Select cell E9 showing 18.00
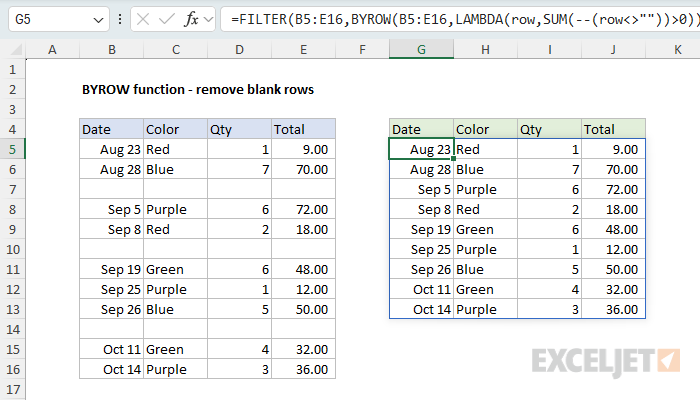700x400 pixels. [x=304, y=229]
